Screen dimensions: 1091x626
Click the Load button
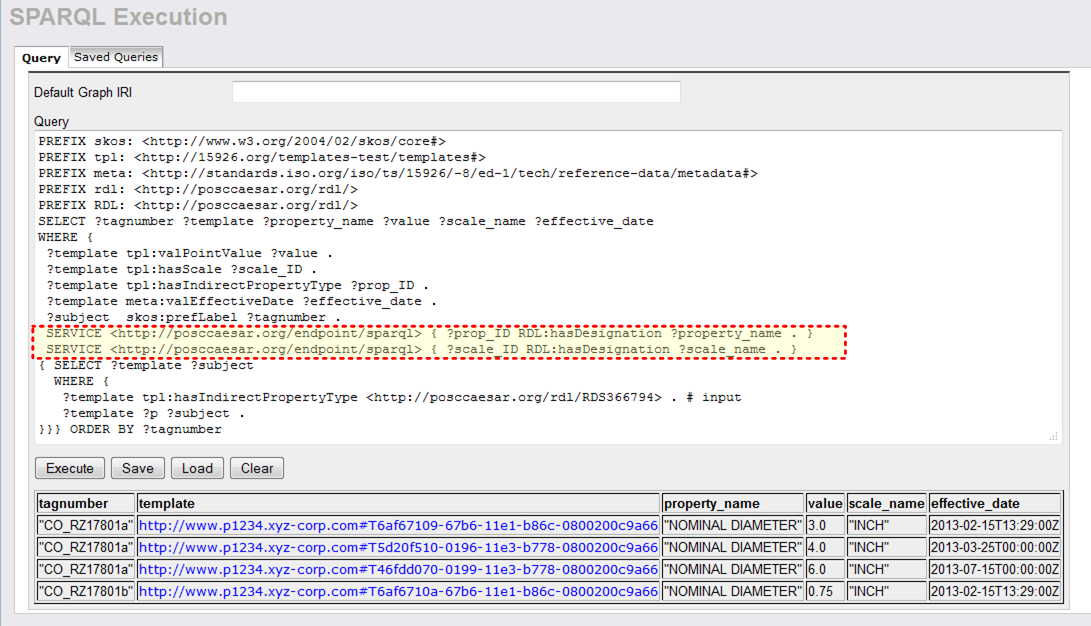[x=197, y=468]
